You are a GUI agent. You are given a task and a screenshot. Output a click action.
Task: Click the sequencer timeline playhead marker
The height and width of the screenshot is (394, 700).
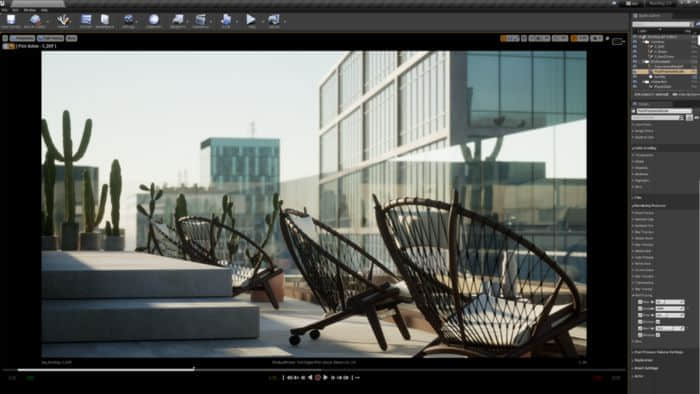[x=194, y=369]
